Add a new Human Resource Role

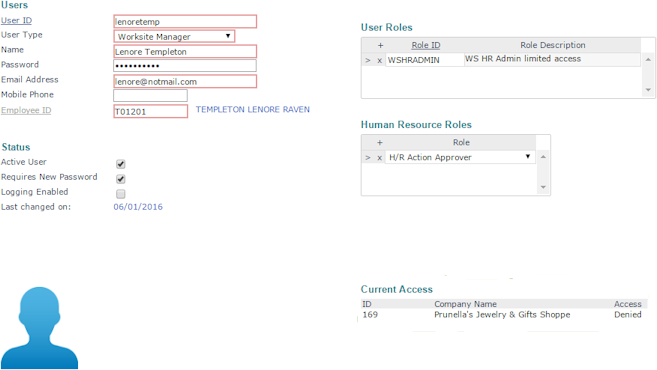click(380, 142)
